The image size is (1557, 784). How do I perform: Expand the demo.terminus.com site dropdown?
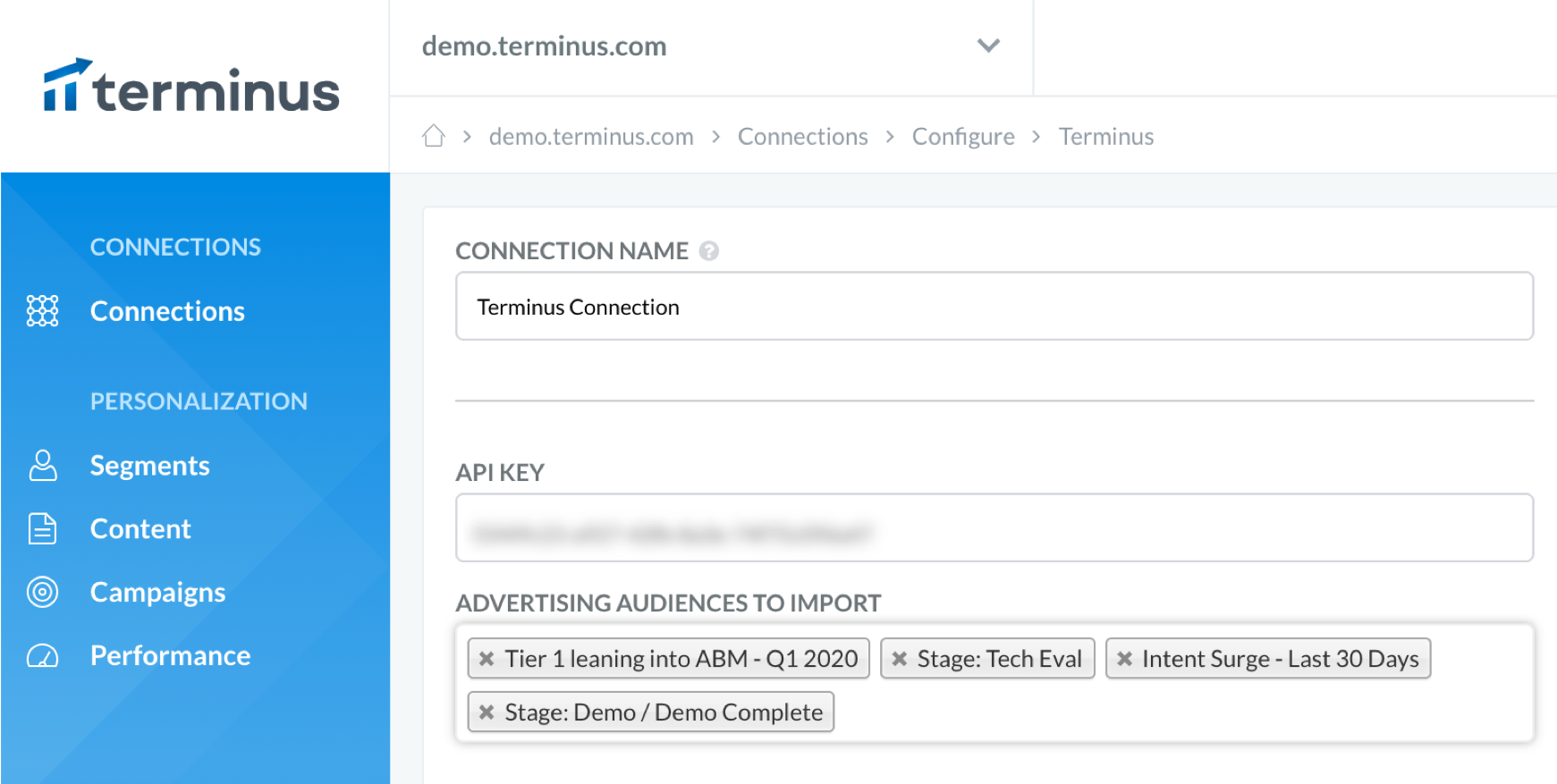coord(988,46)
